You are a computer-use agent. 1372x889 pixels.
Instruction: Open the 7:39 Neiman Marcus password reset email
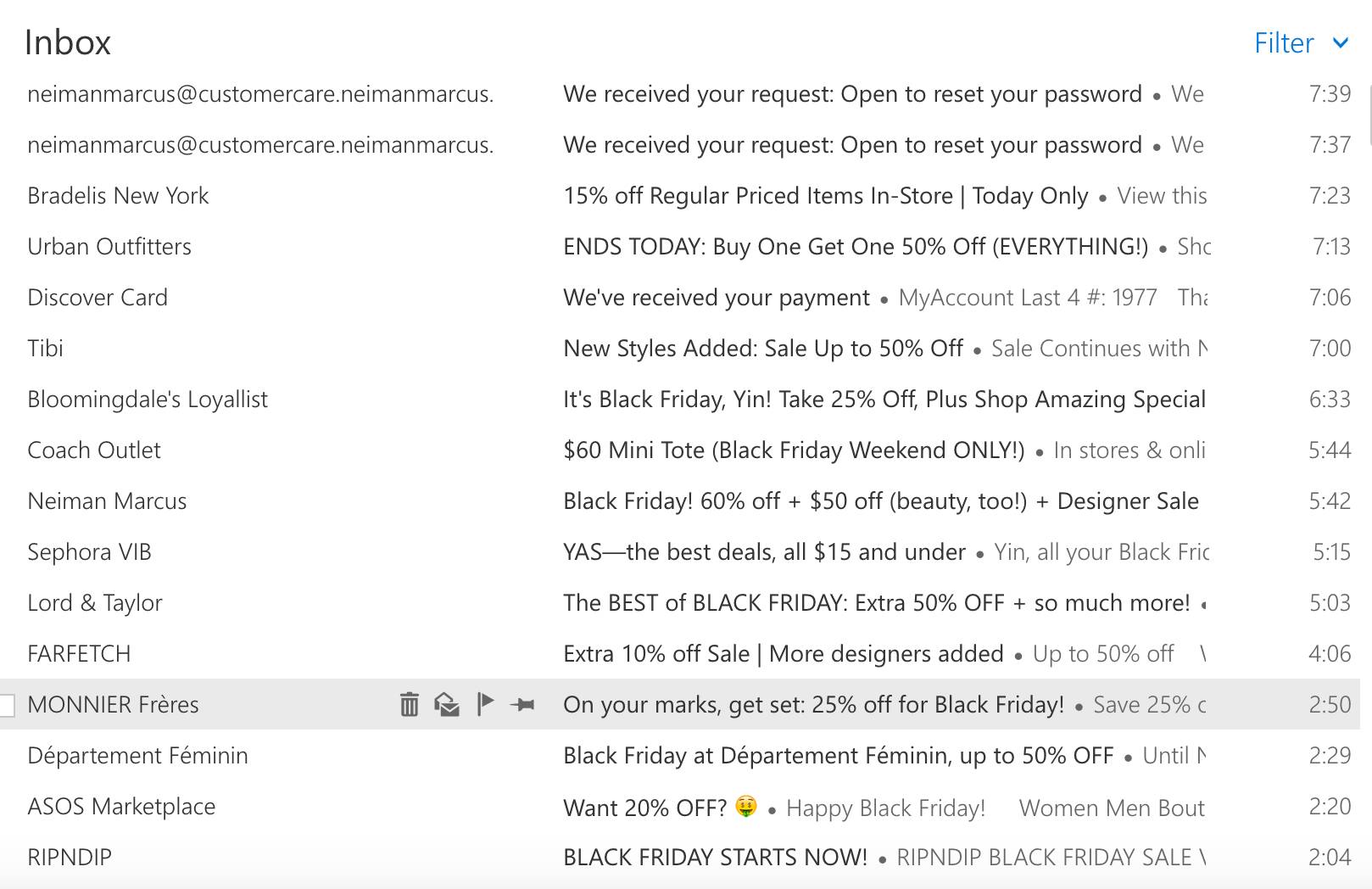(852, 94)
